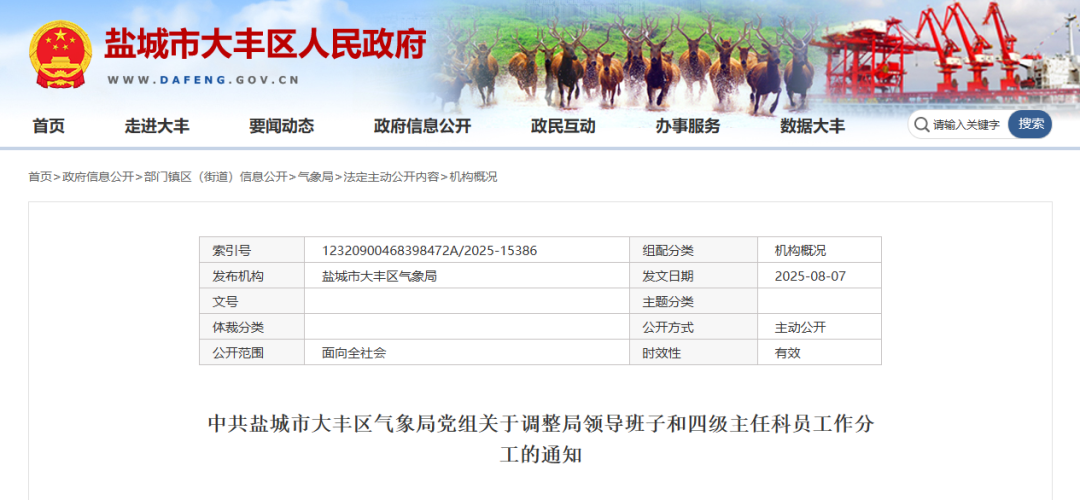Screen dimensions: 1080x500
Task: Open the 办事服务 navigation item
Action: (688, 126)
